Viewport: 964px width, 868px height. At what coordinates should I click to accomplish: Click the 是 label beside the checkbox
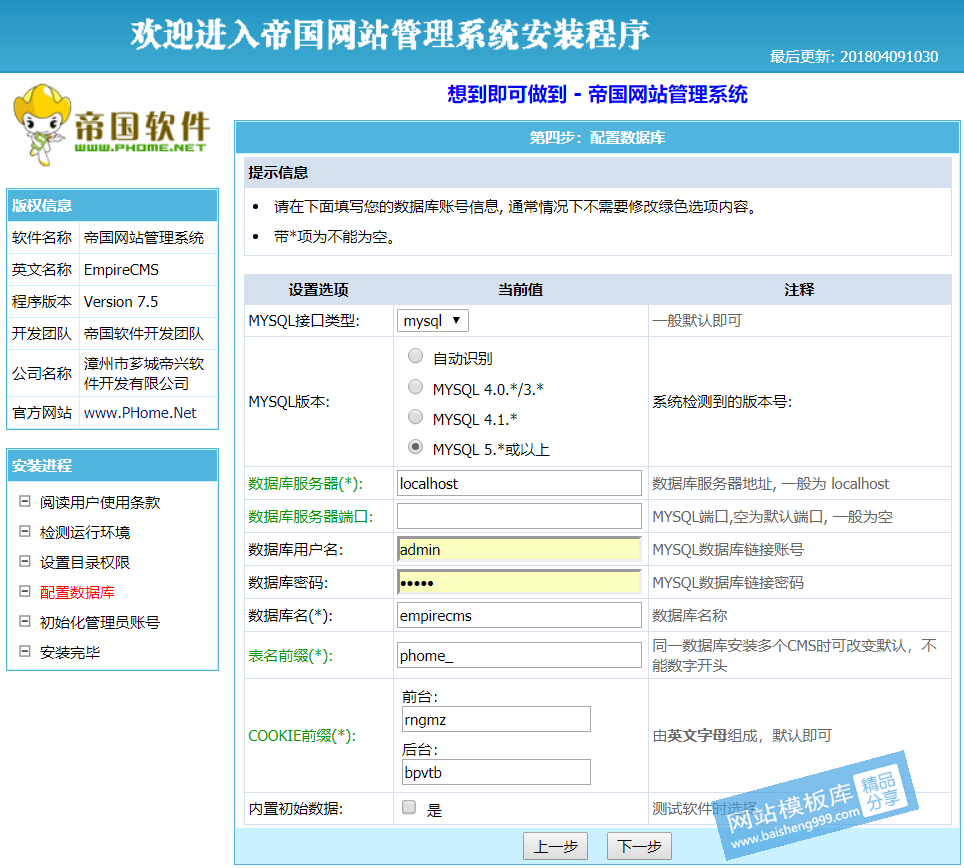point(434,810)
